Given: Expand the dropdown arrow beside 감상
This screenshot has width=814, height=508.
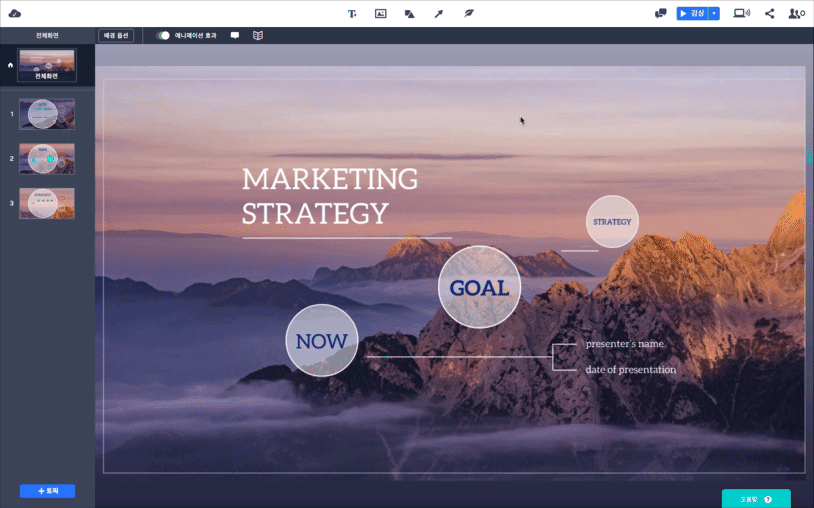Looking at the screenshot, I should click(x=714, y=13).
